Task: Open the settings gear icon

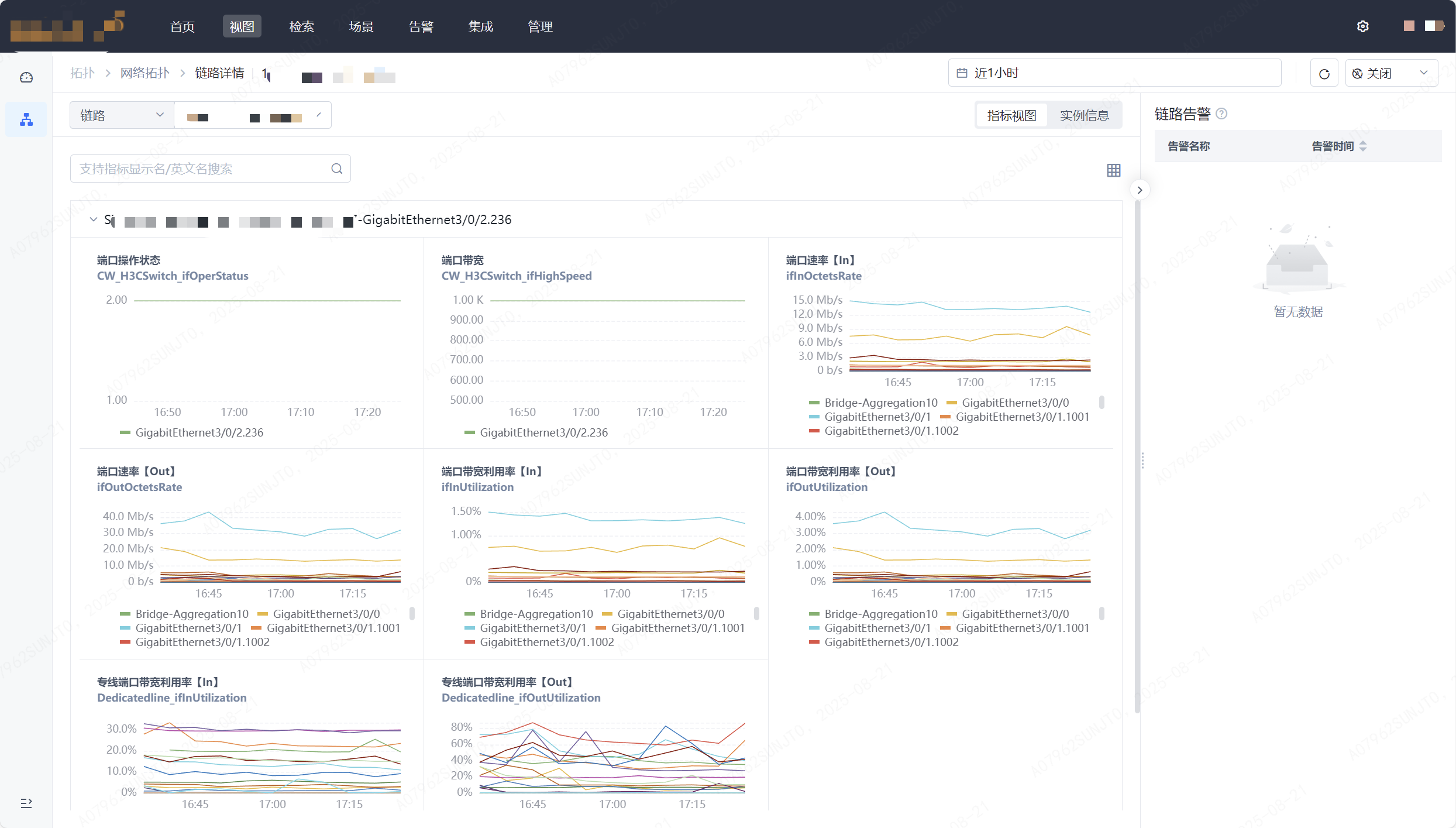Action: 1362,26
